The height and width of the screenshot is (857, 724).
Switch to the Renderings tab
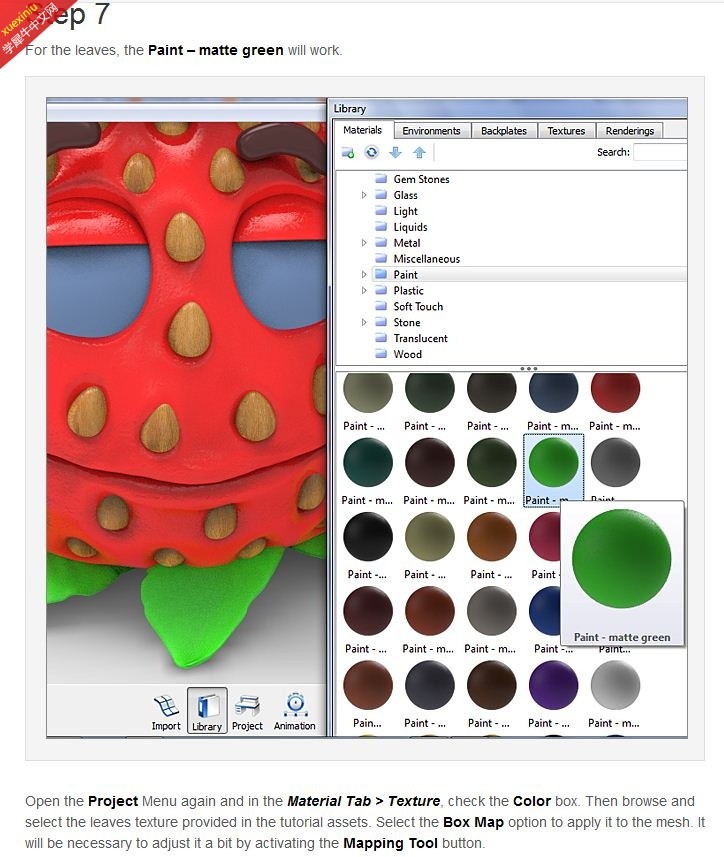(x=629, y=131)
